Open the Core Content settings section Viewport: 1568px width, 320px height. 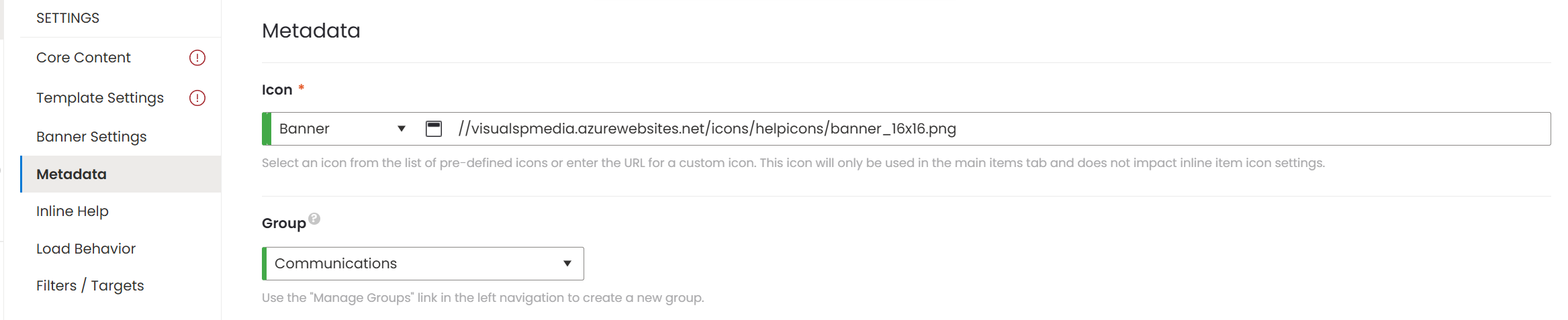pyautogui.click(x=83, y=58)
